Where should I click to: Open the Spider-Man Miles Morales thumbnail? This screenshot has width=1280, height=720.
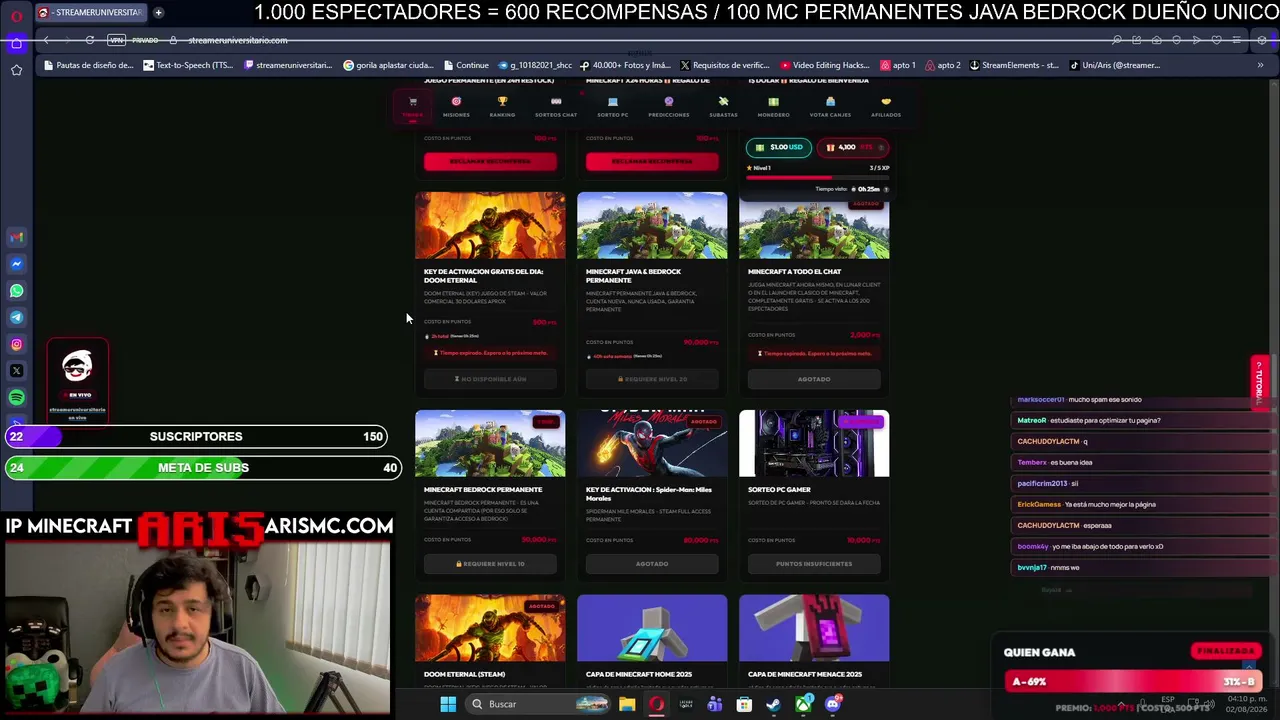[652, 443]
